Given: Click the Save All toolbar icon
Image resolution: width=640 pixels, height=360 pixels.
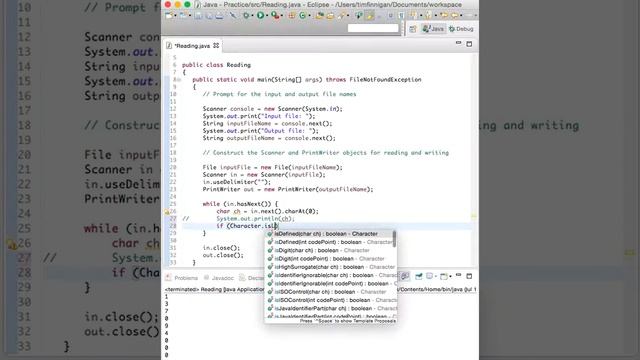Looking at the screenshot, I should pos(209,16).
